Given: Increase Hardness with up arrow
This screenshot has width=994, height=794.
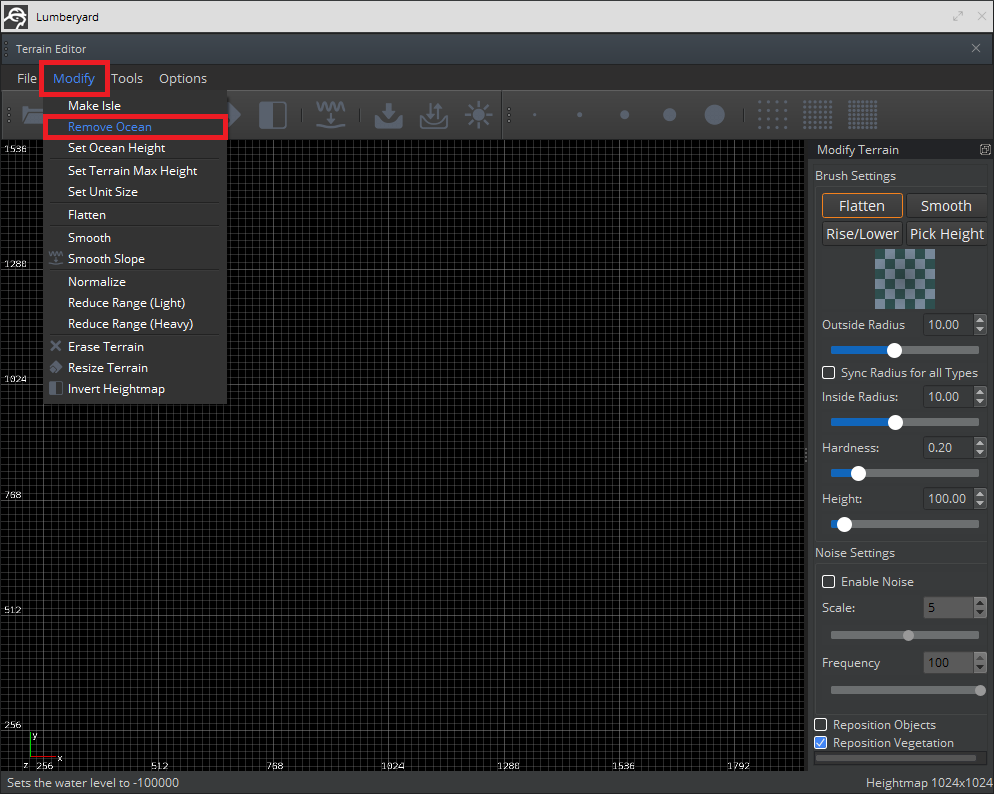Looking at the screenshot, I should point(980,442).
